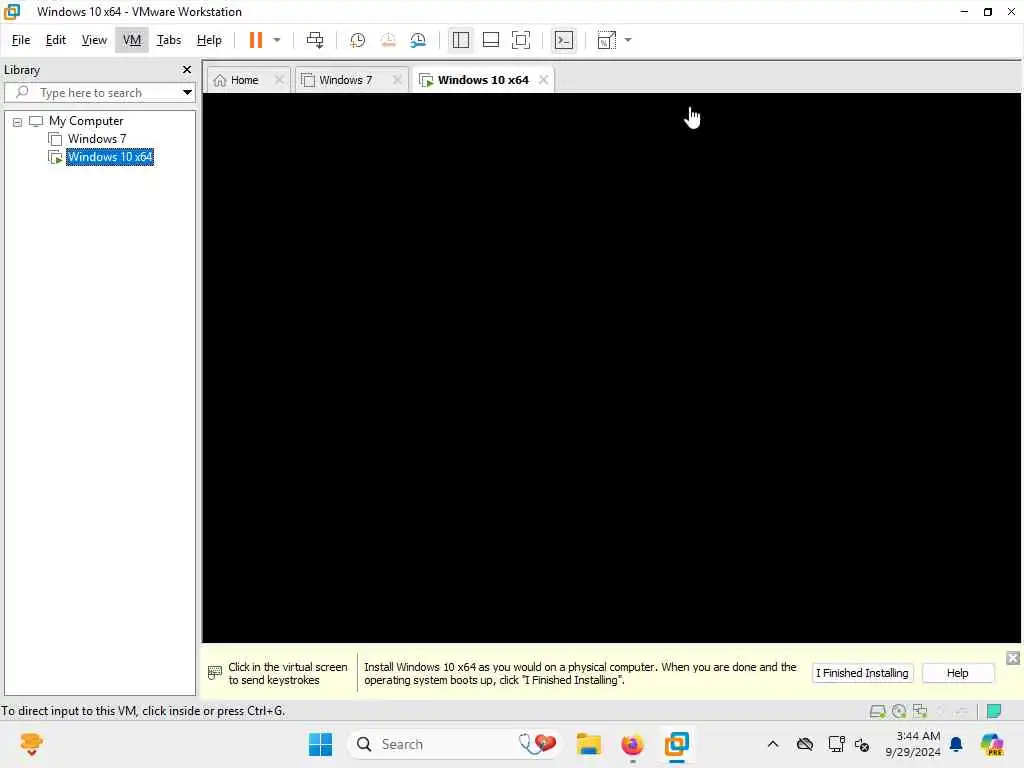Select My Computer in the library
1024x768 pixels.
click(x=86, y=121)
